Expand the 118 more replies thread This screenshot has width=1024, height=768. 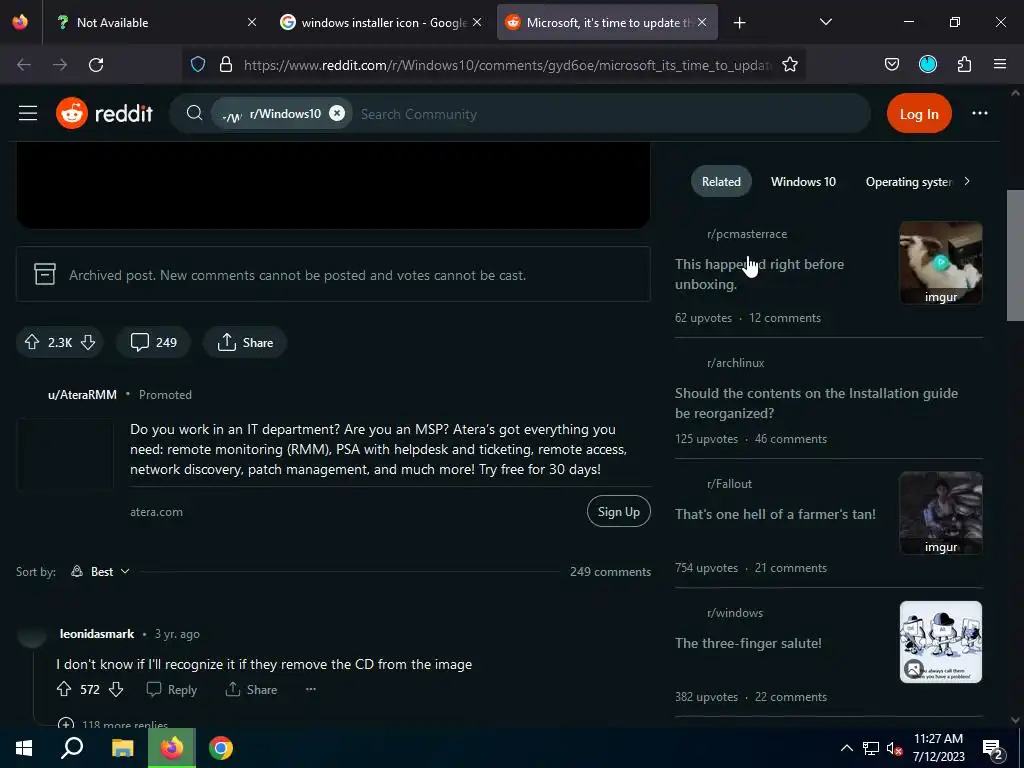(x=113, y=724)
